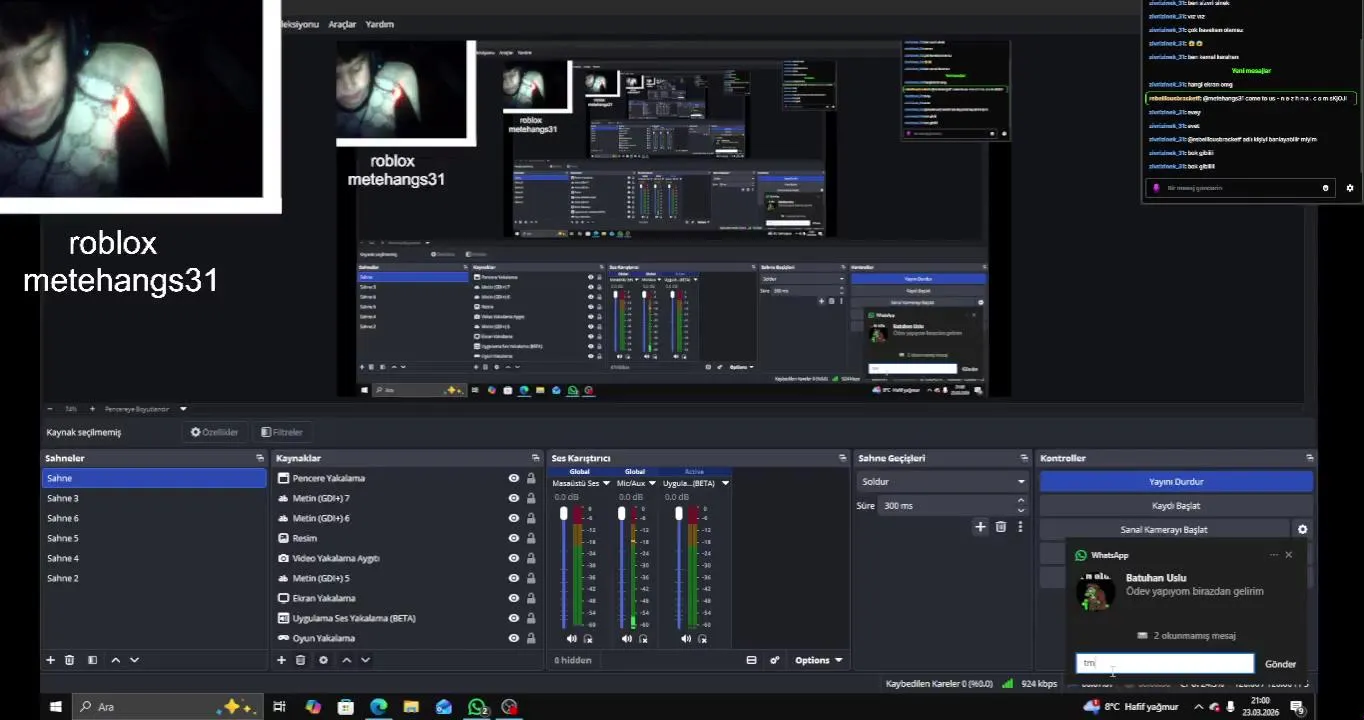
Task: Open the Filtreler button
Action: 282,432
